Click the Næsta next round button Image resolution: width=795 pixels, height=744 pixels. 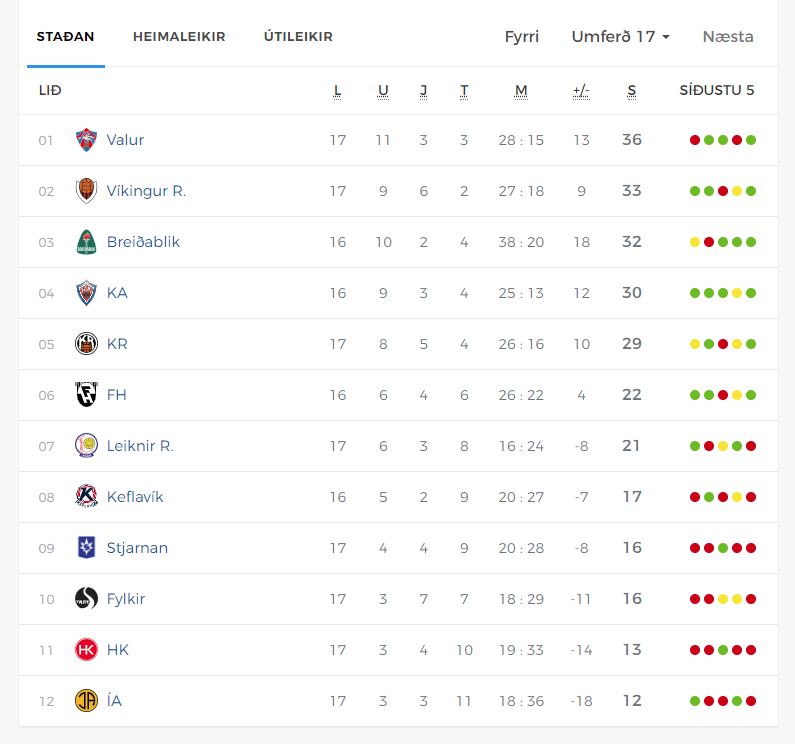728,37
